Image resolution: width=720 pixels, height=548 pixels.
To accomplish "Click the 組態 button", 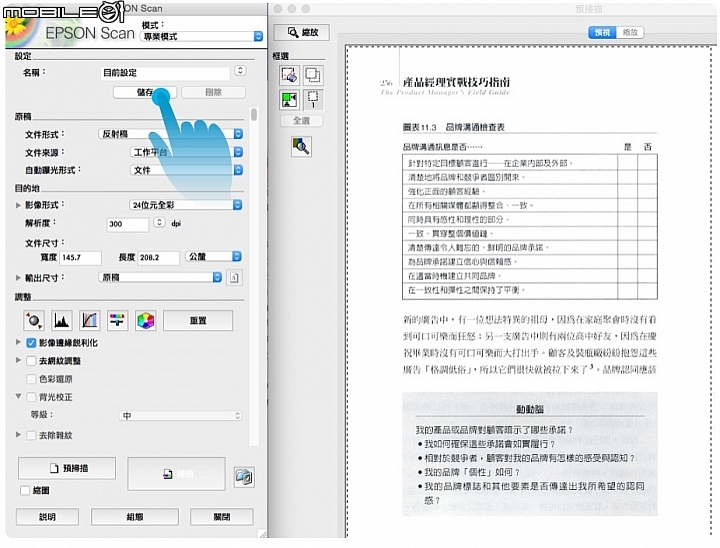I will point(135,517).
